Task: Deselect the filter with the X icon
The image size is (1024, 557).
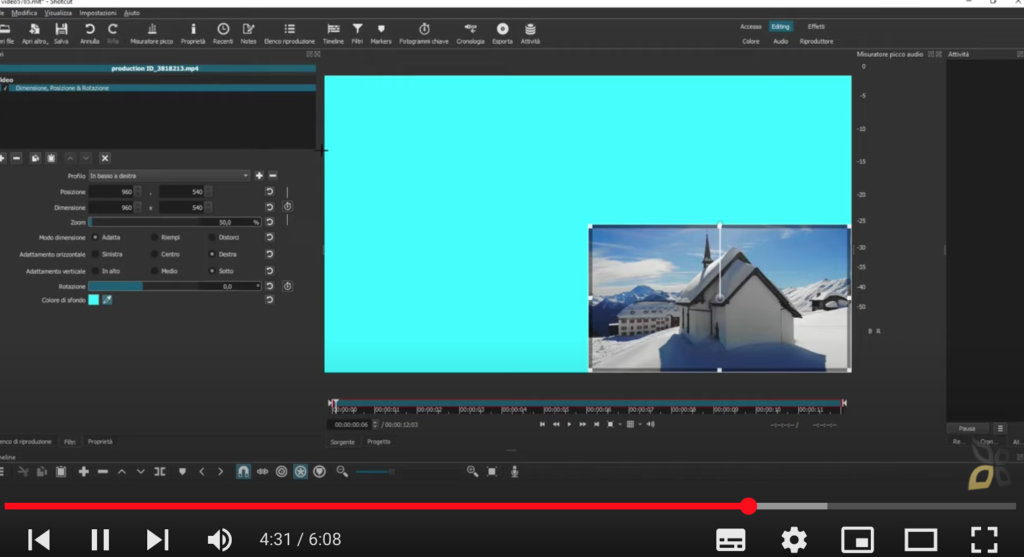Action: [x=104, y=158]
